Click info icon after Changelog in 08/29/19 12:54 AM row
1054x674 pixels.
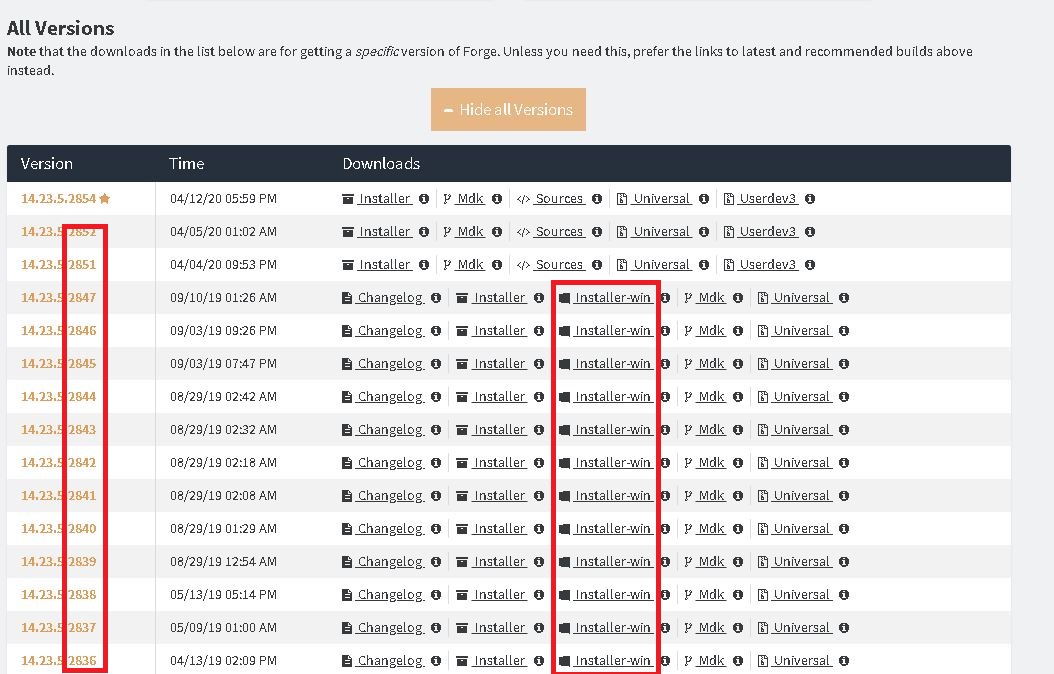click(x=436, y=561)
